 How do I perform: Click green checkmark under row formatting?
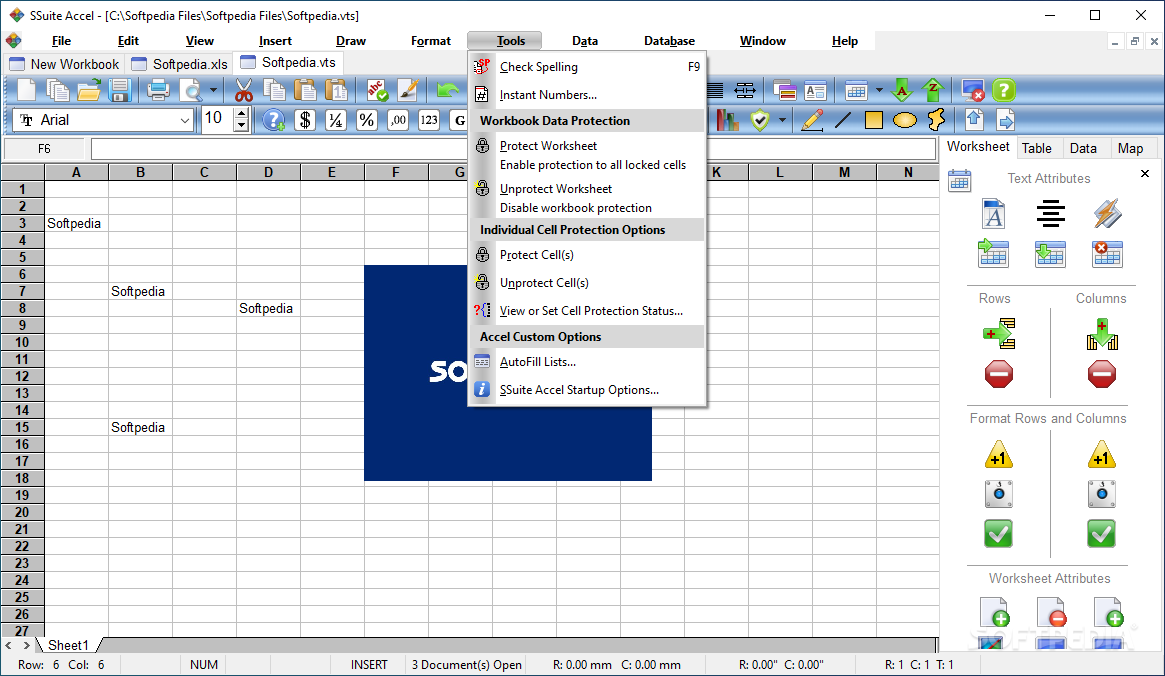pos(999,533)
